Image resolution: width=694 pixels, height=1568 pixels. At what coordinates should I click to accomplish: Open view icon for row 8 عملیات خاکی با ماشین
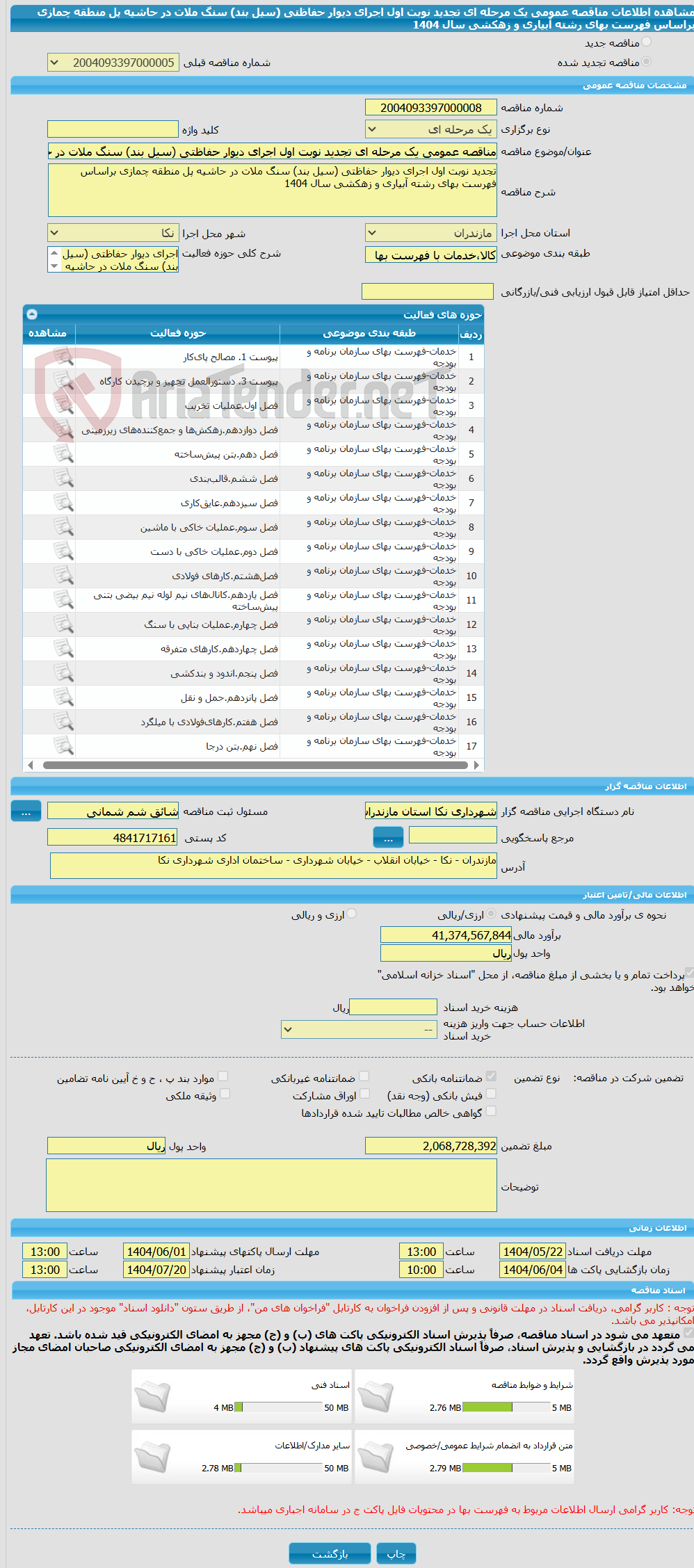(63, 527)
